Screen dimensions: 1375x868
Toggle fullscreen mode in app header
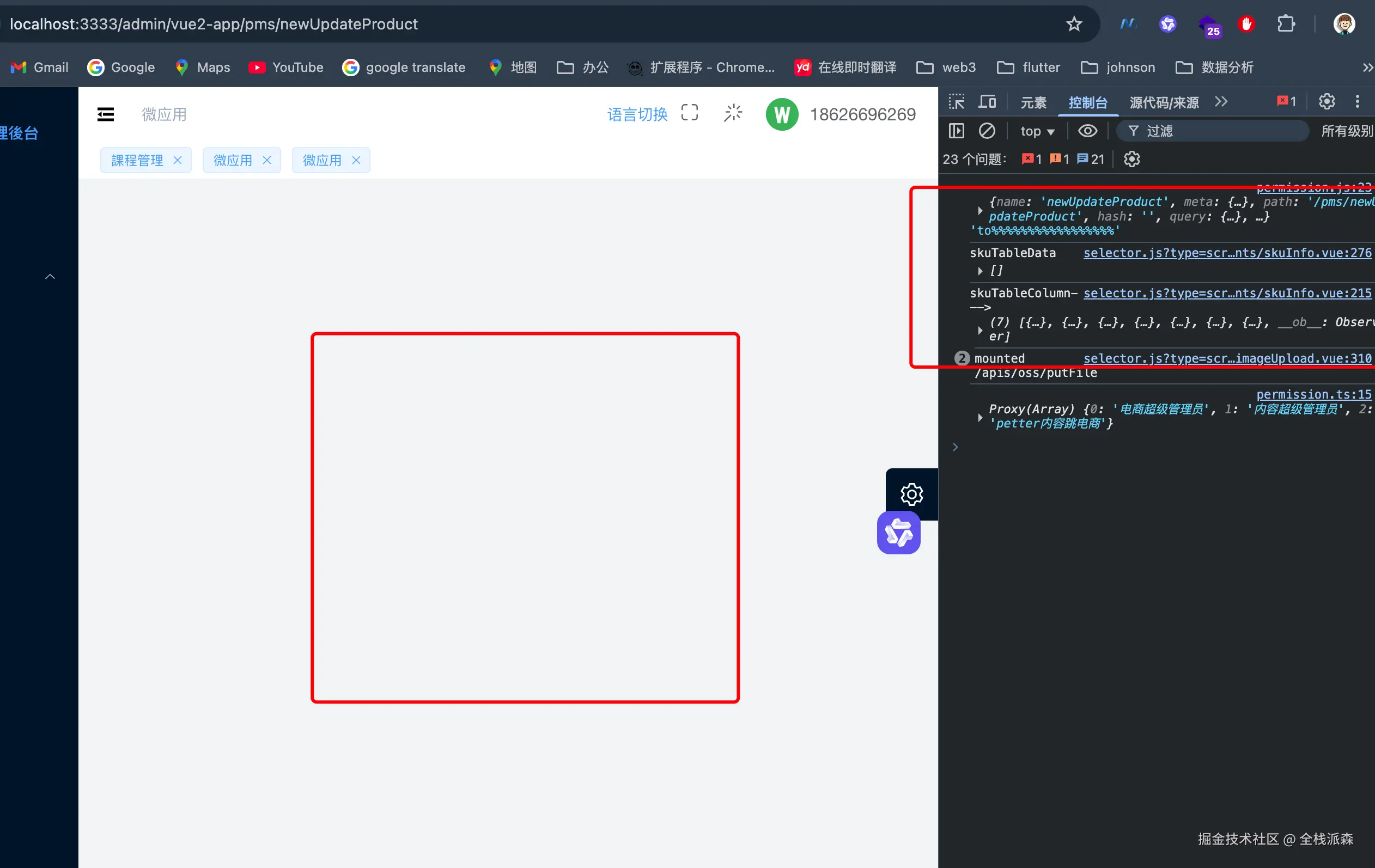click(x=690, y=113)
